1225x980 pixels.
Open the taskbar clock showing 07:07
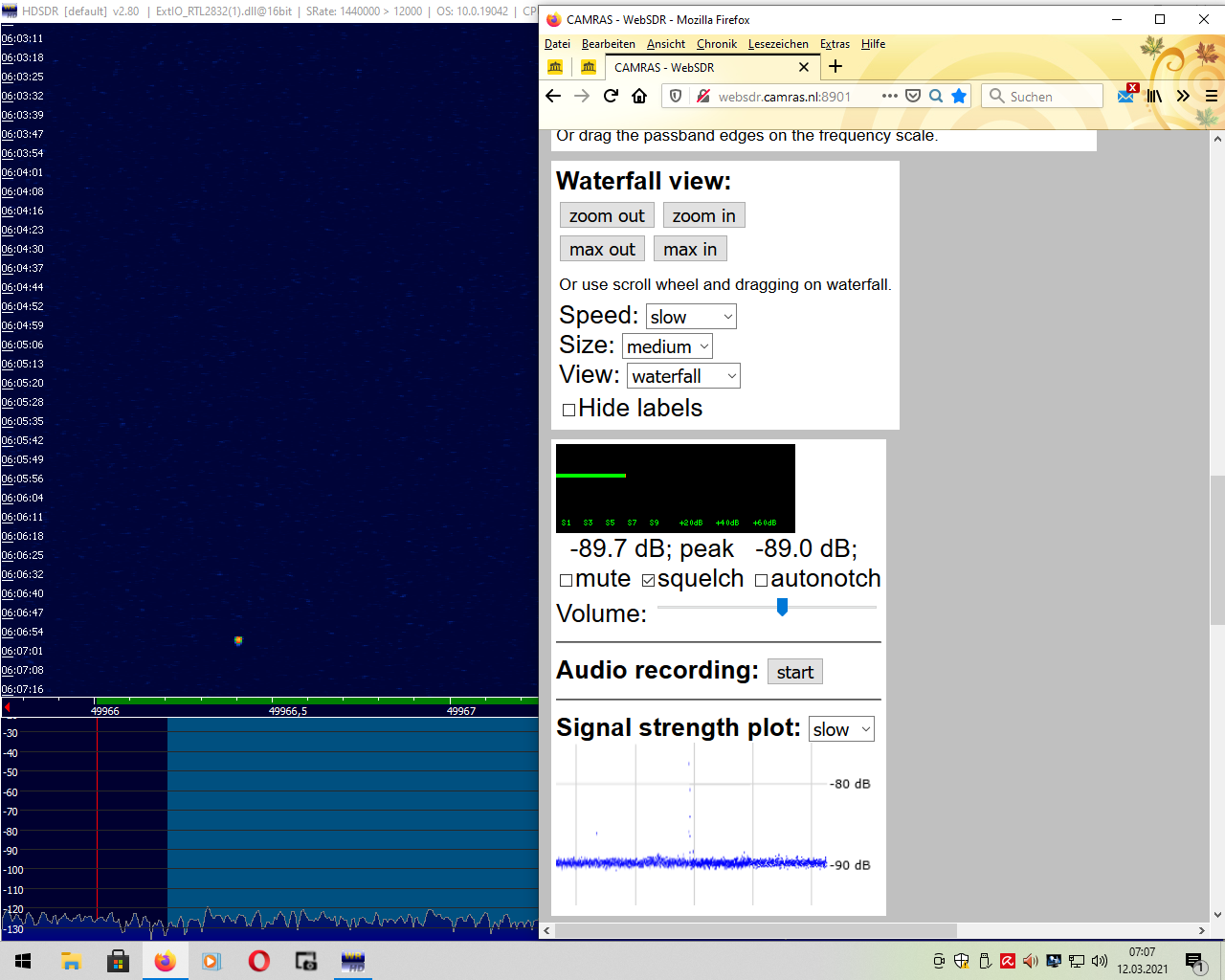1143,961
